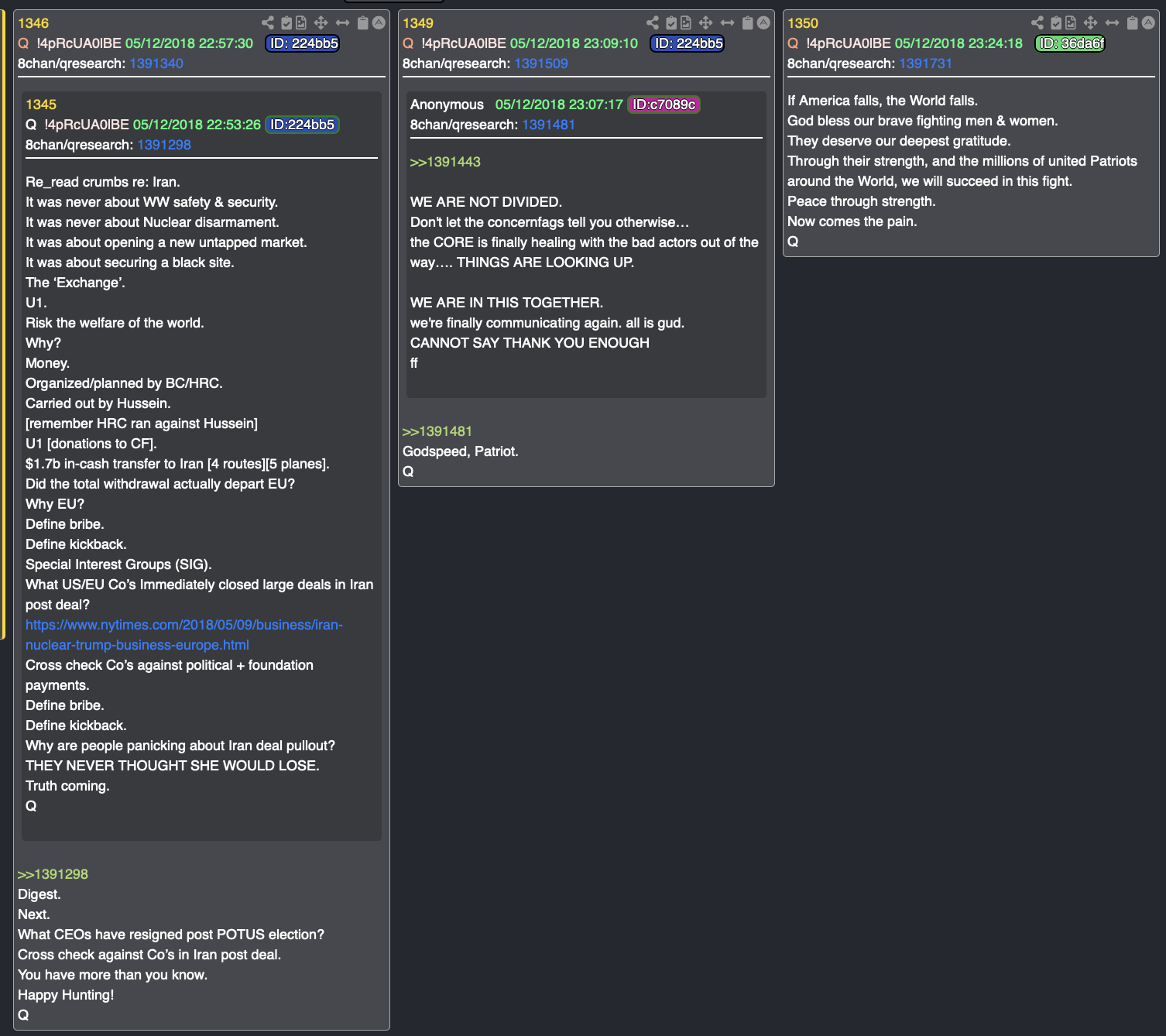1166x1036 pixels.
Task: Click the timestamp 05/12/2018 22:53:26
Action: pyautogui.click(x=197, y=125)
